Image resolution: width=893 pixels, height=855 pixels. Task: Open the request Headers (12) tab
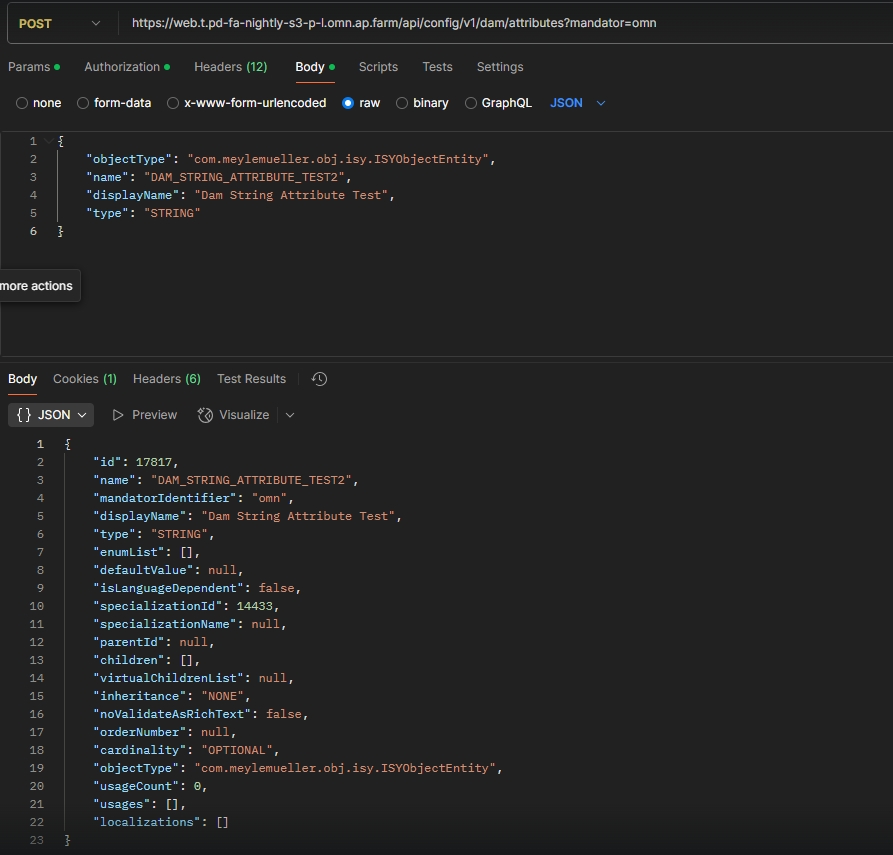click(x=230, y=67)
